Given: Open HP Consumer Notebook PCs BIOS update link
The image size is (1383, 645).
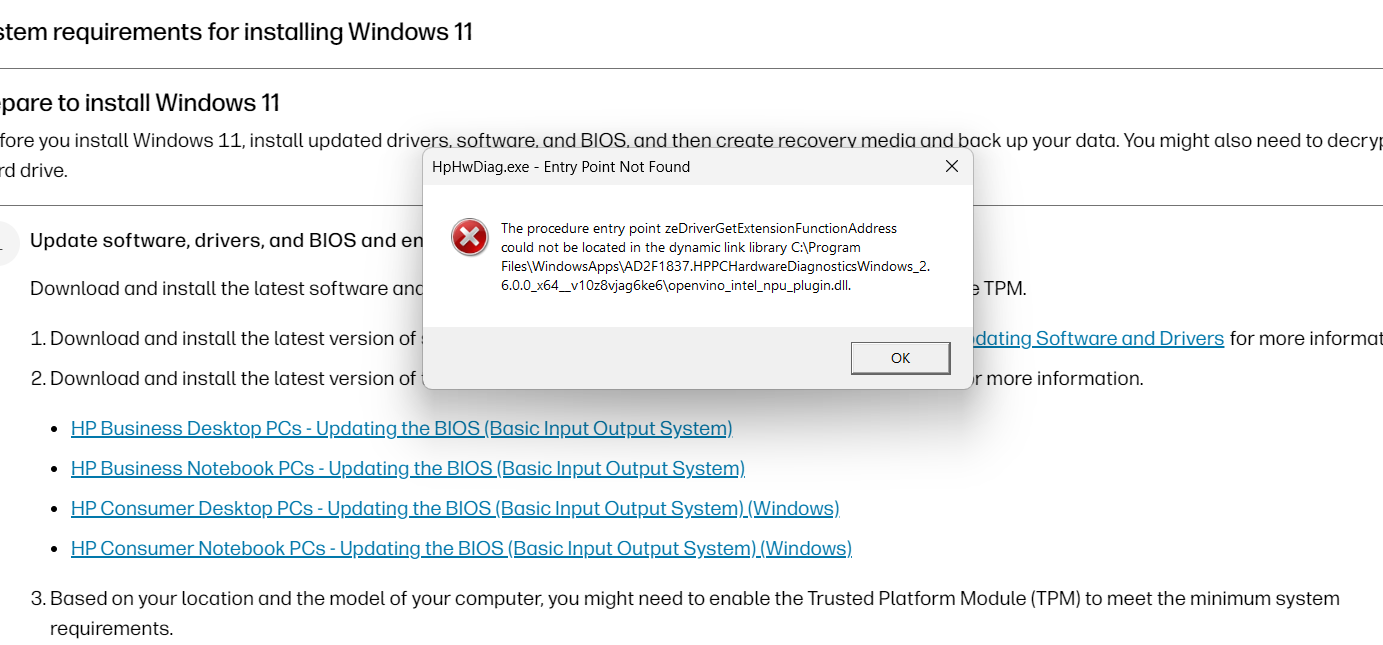Looking at the screenshot, I should tap(461, 548).
